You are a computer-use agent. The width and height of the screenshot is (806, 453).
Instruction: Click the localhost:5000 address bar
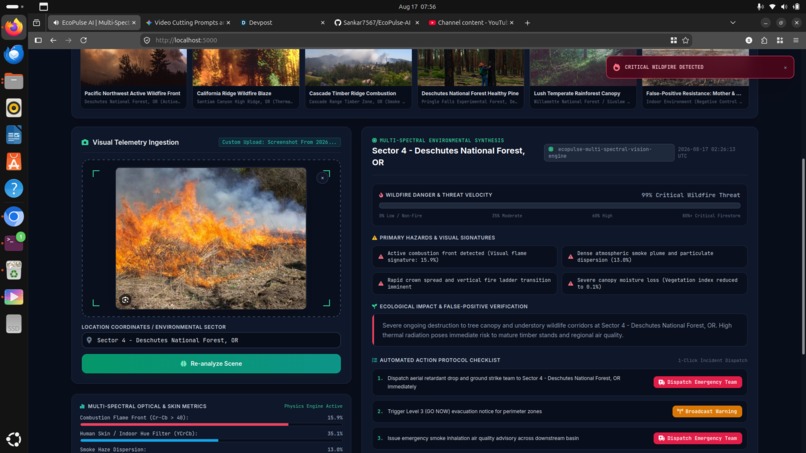[406, 40]
